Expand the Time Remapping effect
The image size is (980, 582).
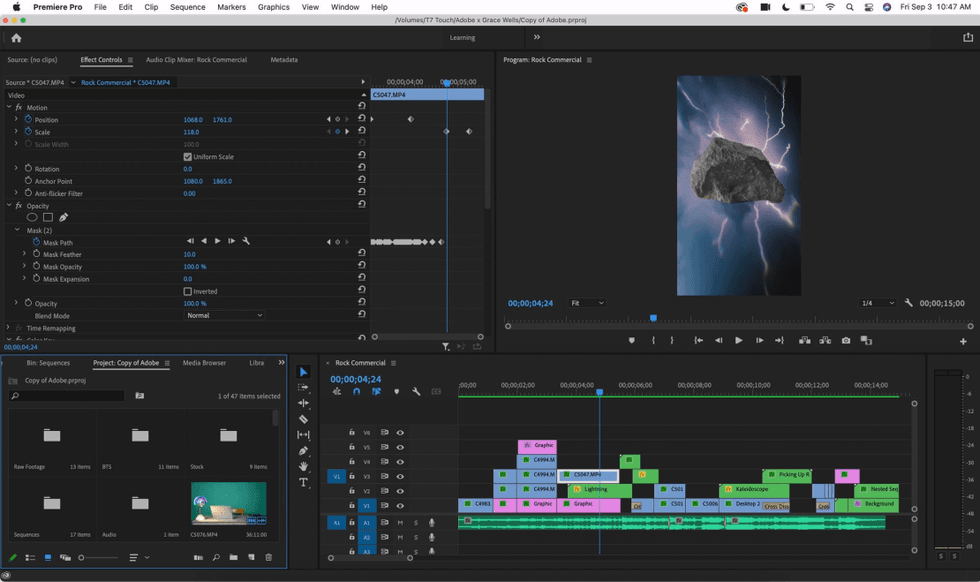point(8,328)
